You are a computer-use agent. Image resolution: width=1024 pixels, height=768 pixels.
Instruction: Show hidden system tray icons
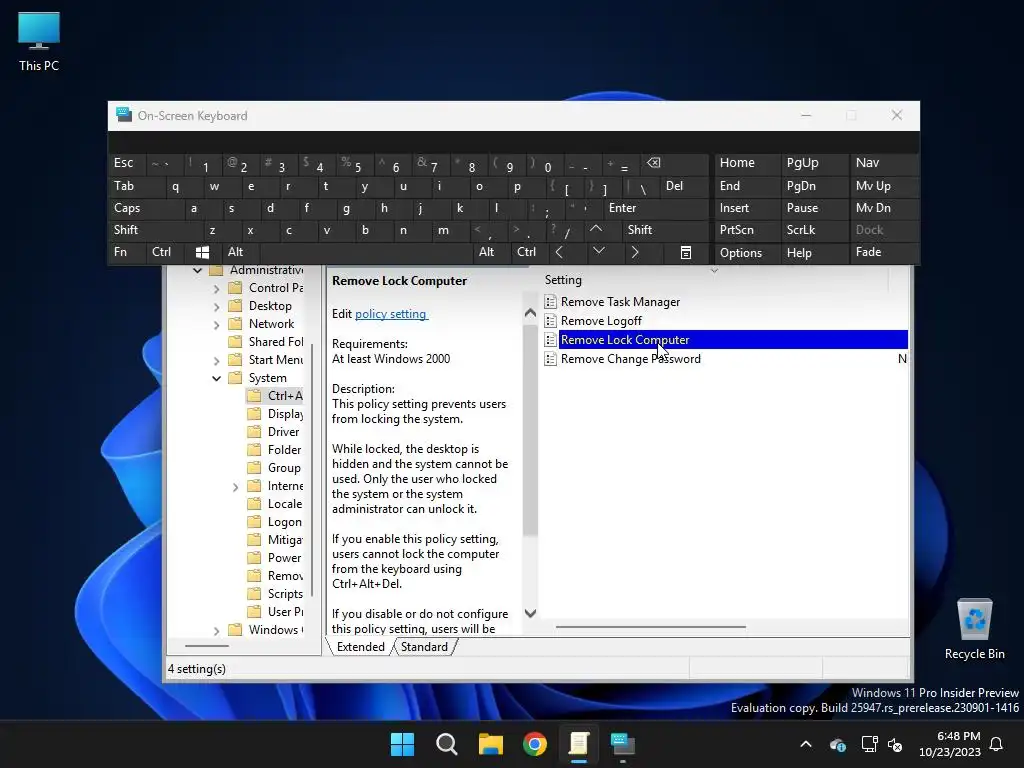(806, 744)
